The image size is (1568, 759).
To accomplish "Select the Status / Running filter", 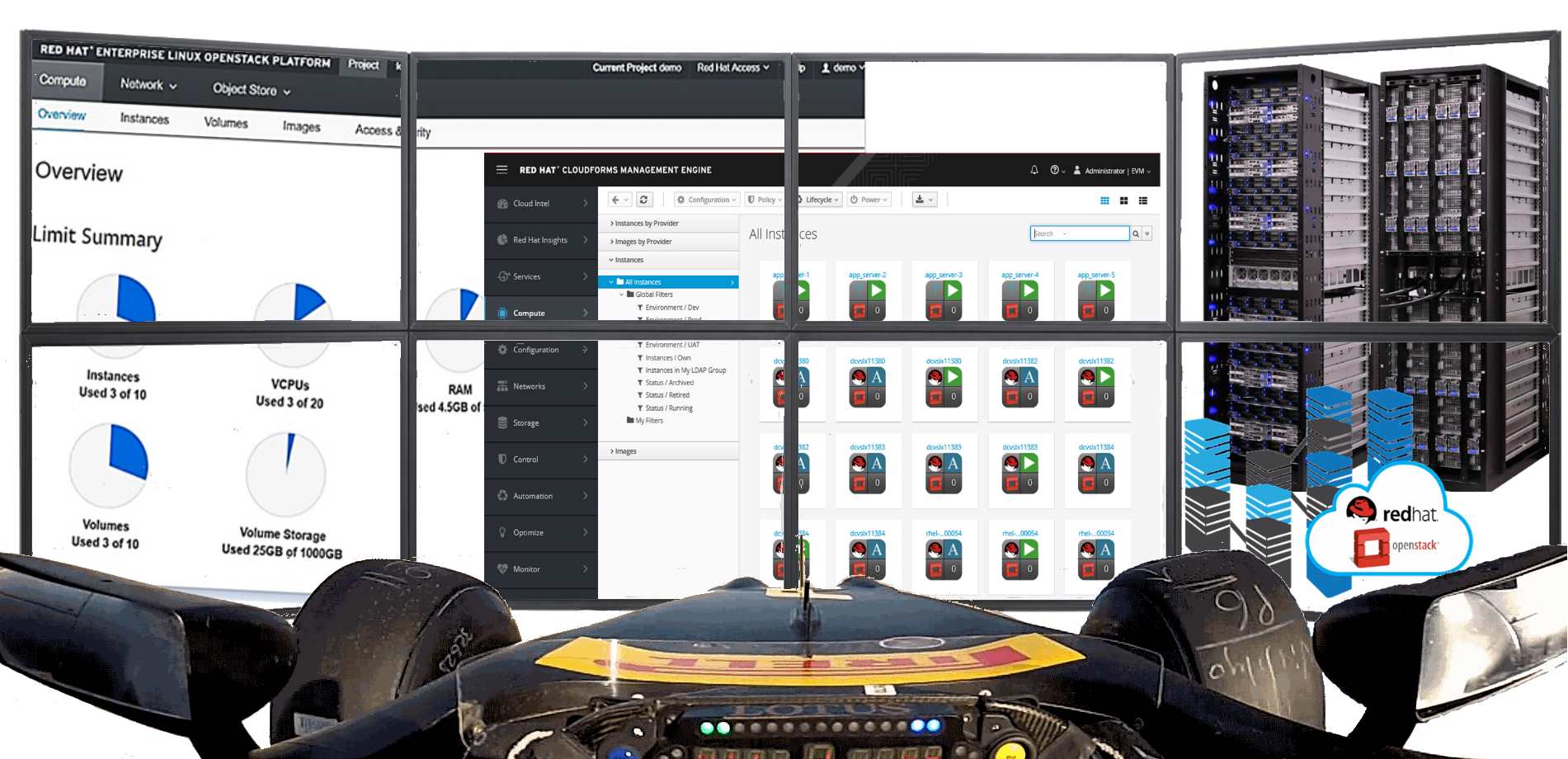I will click(x=665, y=408).
